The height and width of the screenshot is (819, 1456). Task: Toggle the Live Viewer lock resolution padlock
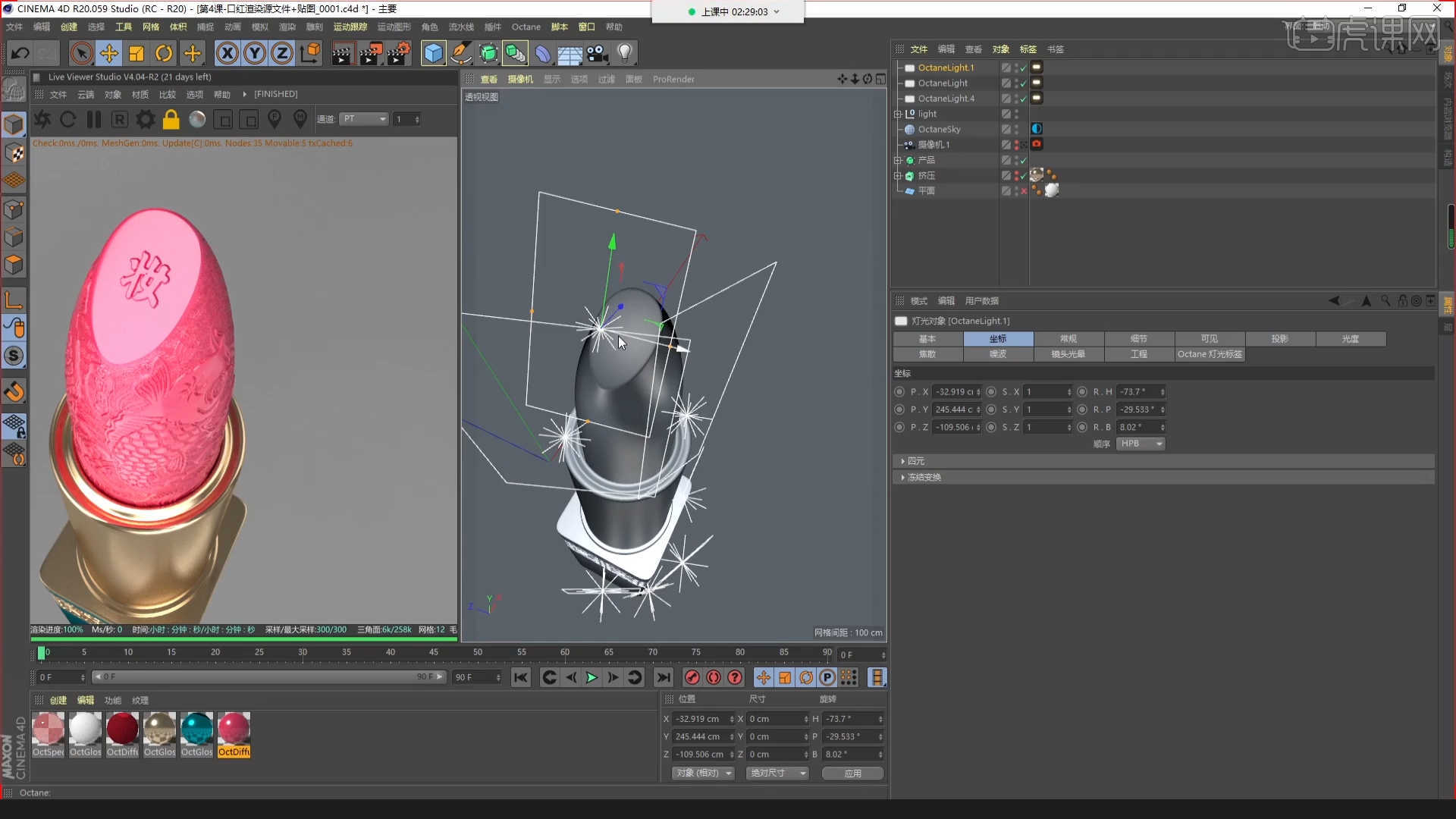[x=171, y=119]
